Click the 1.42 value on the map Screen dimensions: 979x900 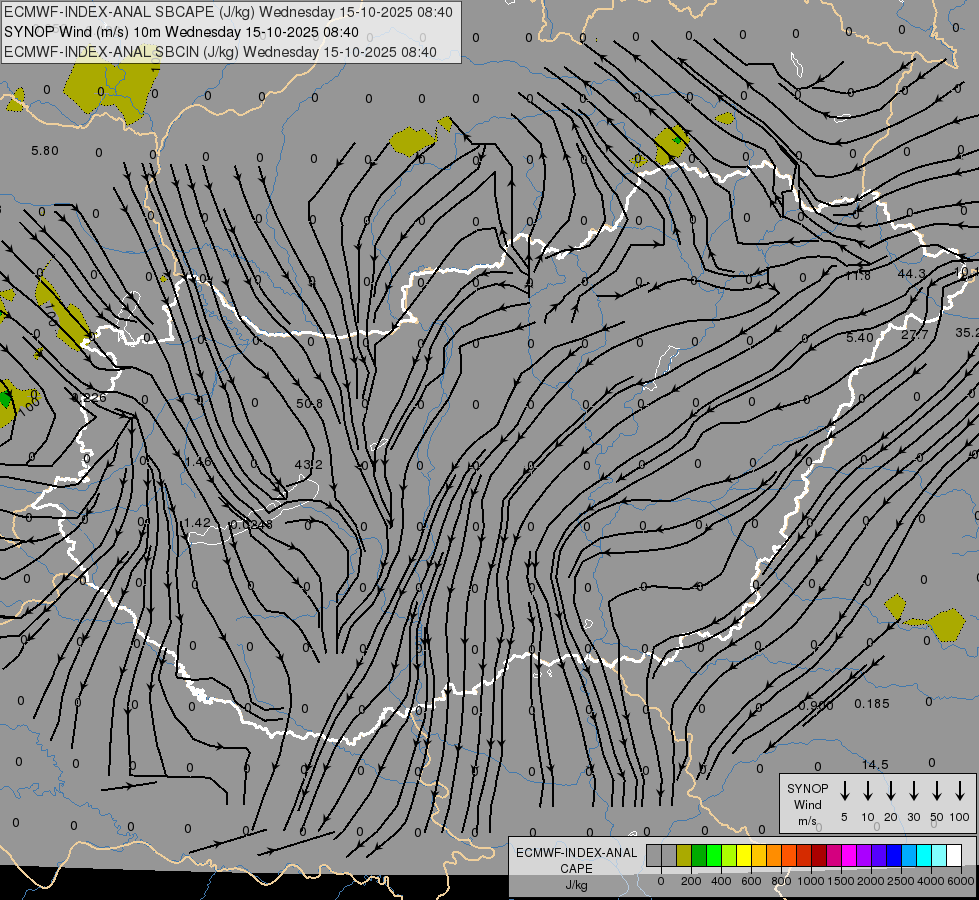point(197,522)
